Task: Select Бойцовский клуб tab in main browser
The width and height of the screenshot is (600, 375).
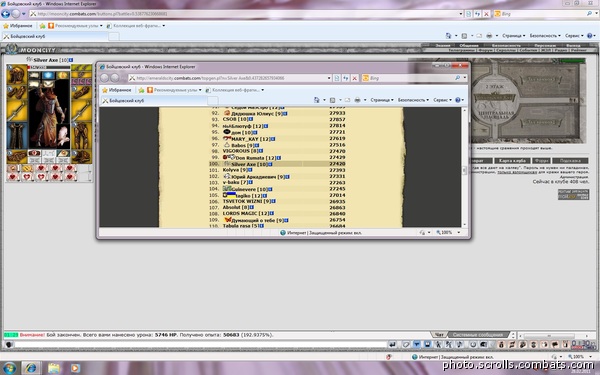Action: pyautogui.click(x=55, y=36)
